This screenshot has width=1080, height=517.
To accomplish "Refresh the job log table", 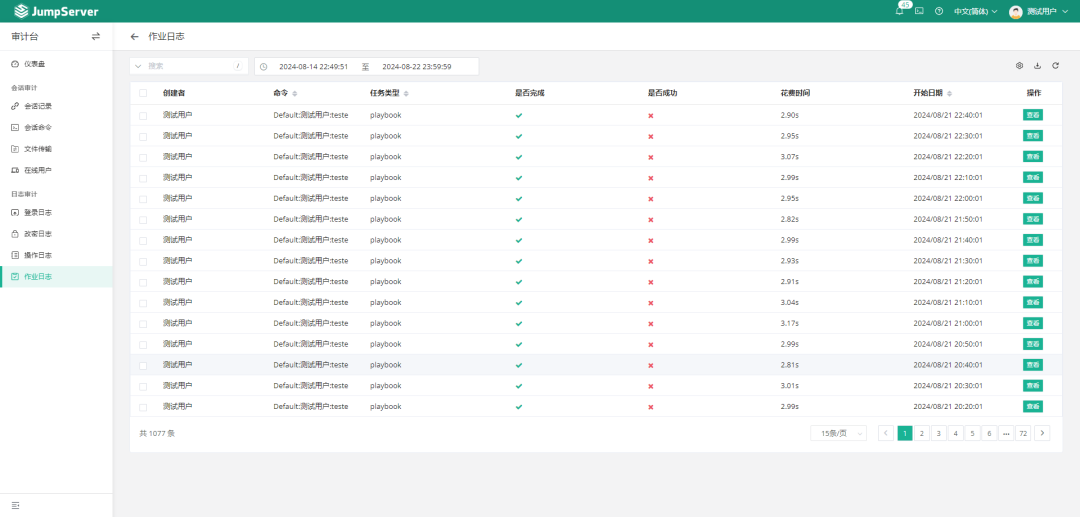I will click(1055, 66).
